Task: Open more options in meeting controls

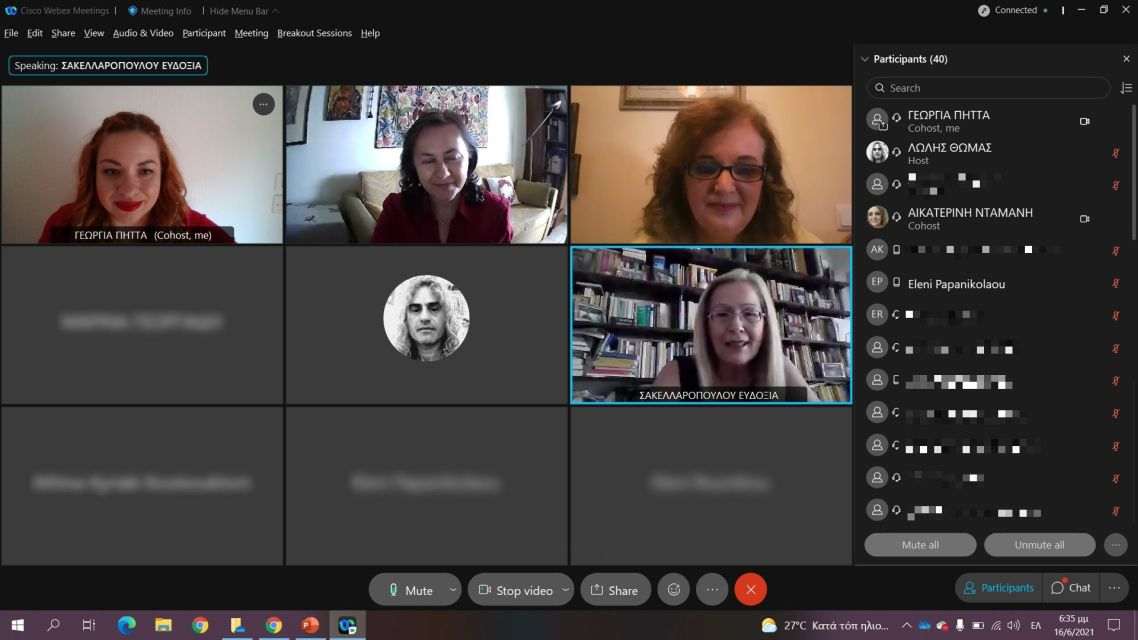Action: point(712,590)
